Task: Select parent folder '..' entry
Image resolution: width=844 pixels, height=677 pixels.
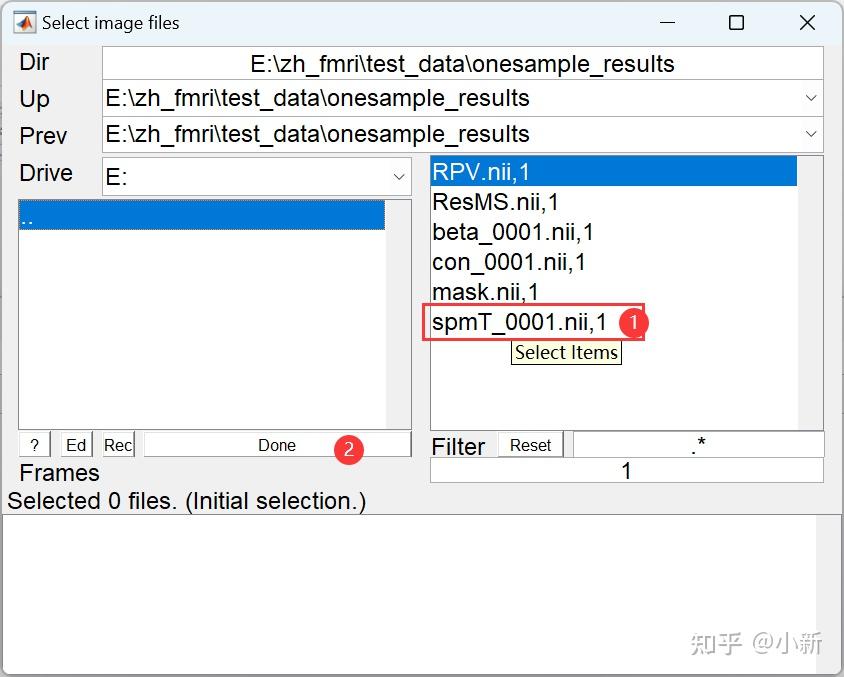Action: click(x=200, y=216)
